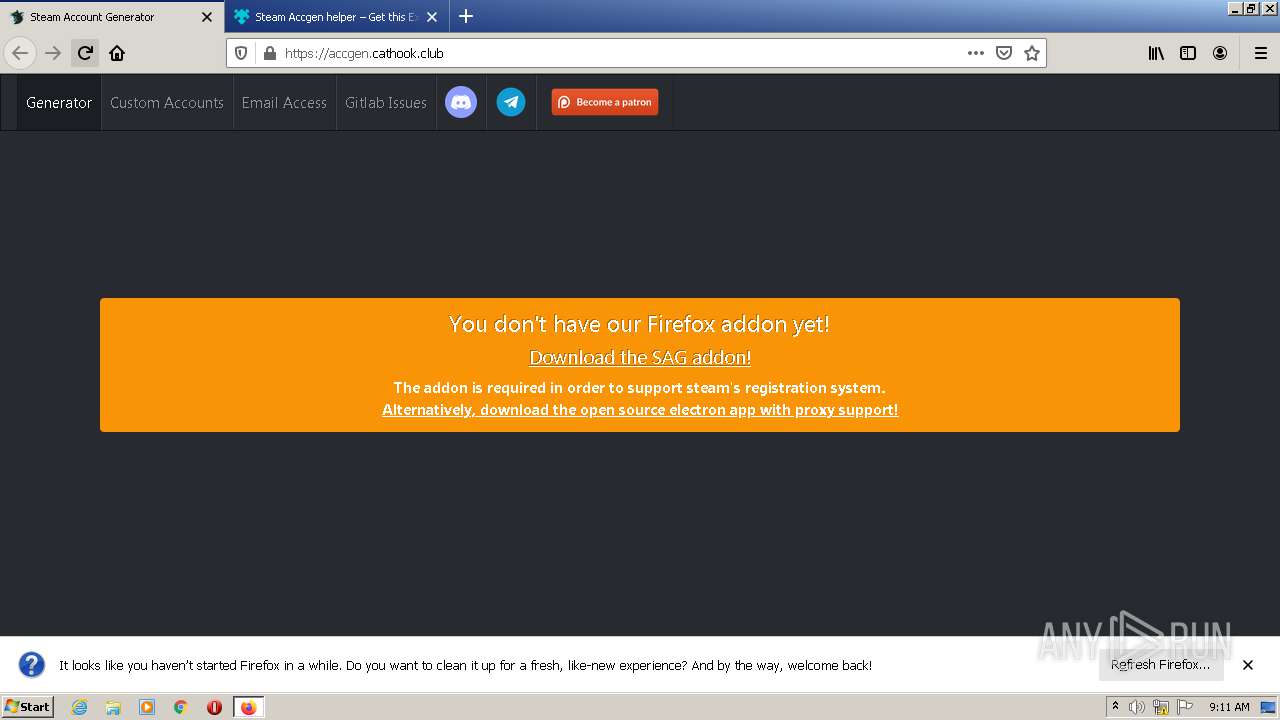Click the Refresh Firefox button
This screenshot has width=1280, height=720.
tap(1161, 665)
